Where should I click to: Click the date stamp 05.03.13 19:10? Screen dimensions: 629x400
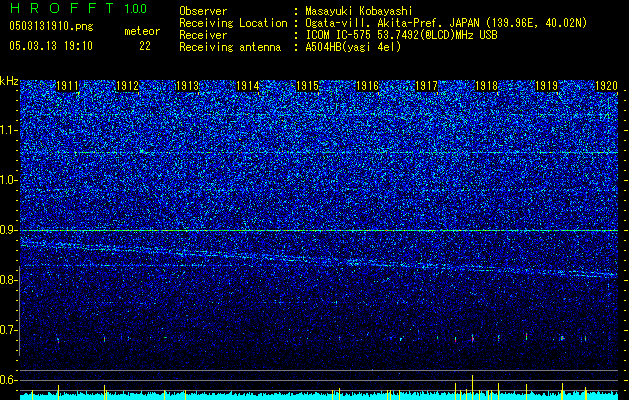[x=51, y=46]
